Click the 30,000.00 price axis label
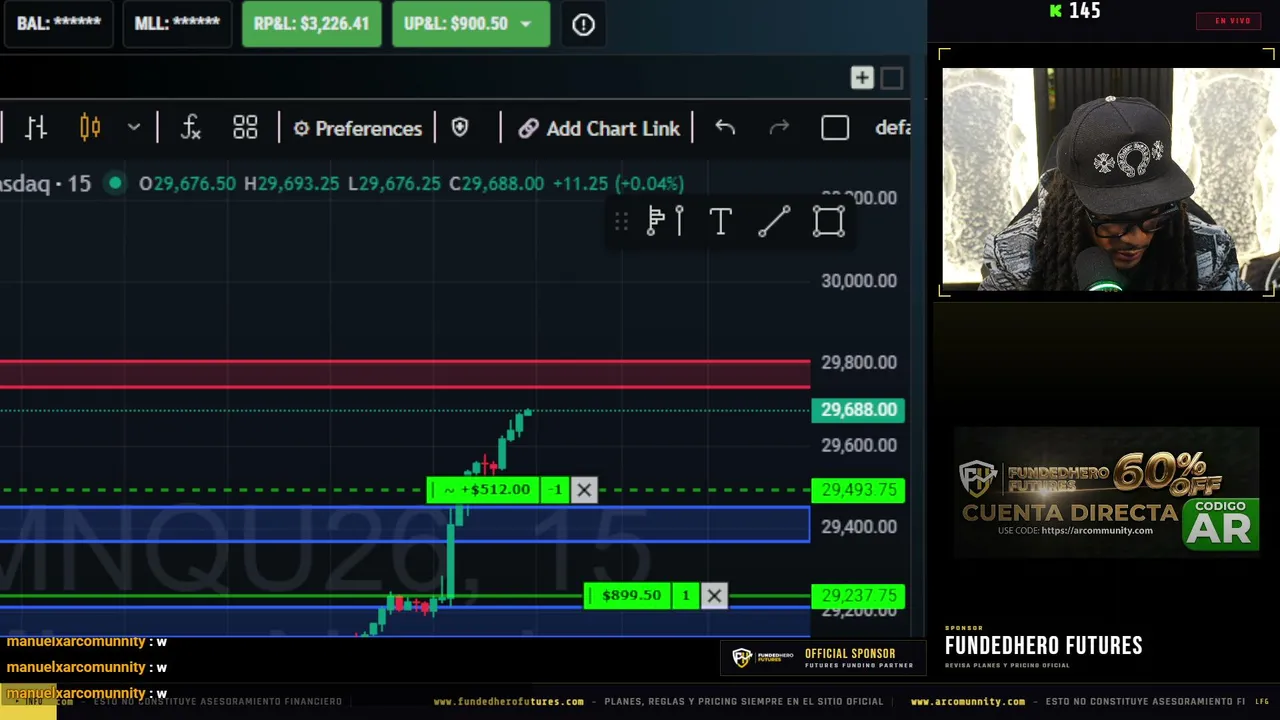 click(x=859, y=281)
